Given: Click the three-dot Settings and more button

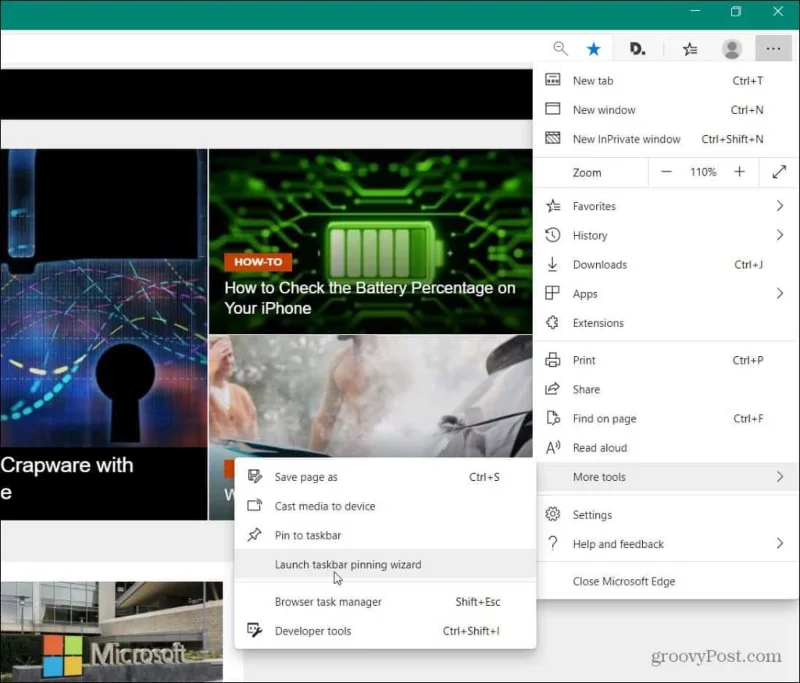Looking at the screenshot, I should (773, 48).
